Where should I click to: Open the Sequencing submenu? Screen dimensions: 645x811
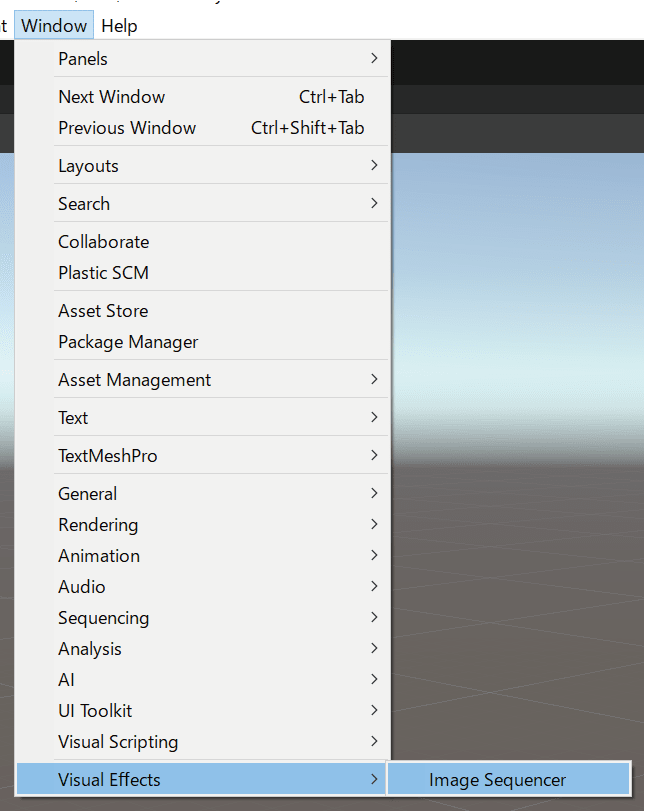[x=202, y=618]
